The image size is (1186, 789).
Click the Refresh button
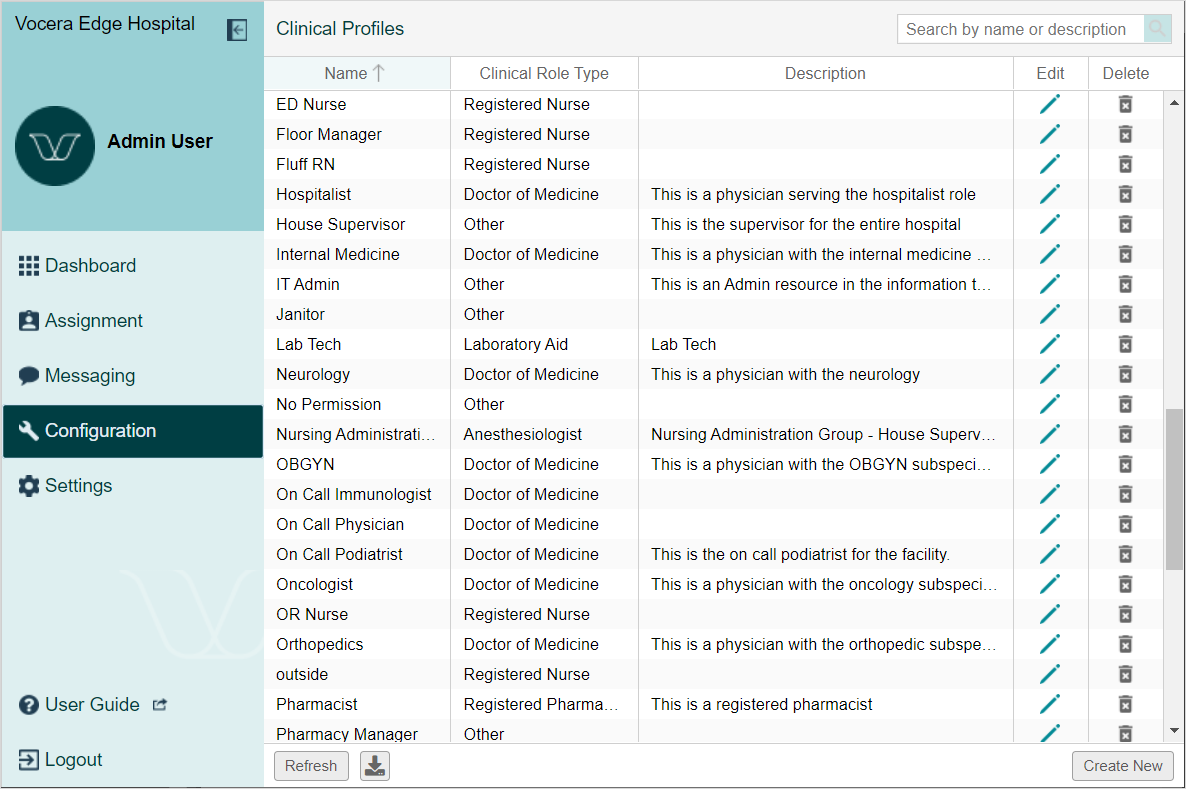pos(311,765)
